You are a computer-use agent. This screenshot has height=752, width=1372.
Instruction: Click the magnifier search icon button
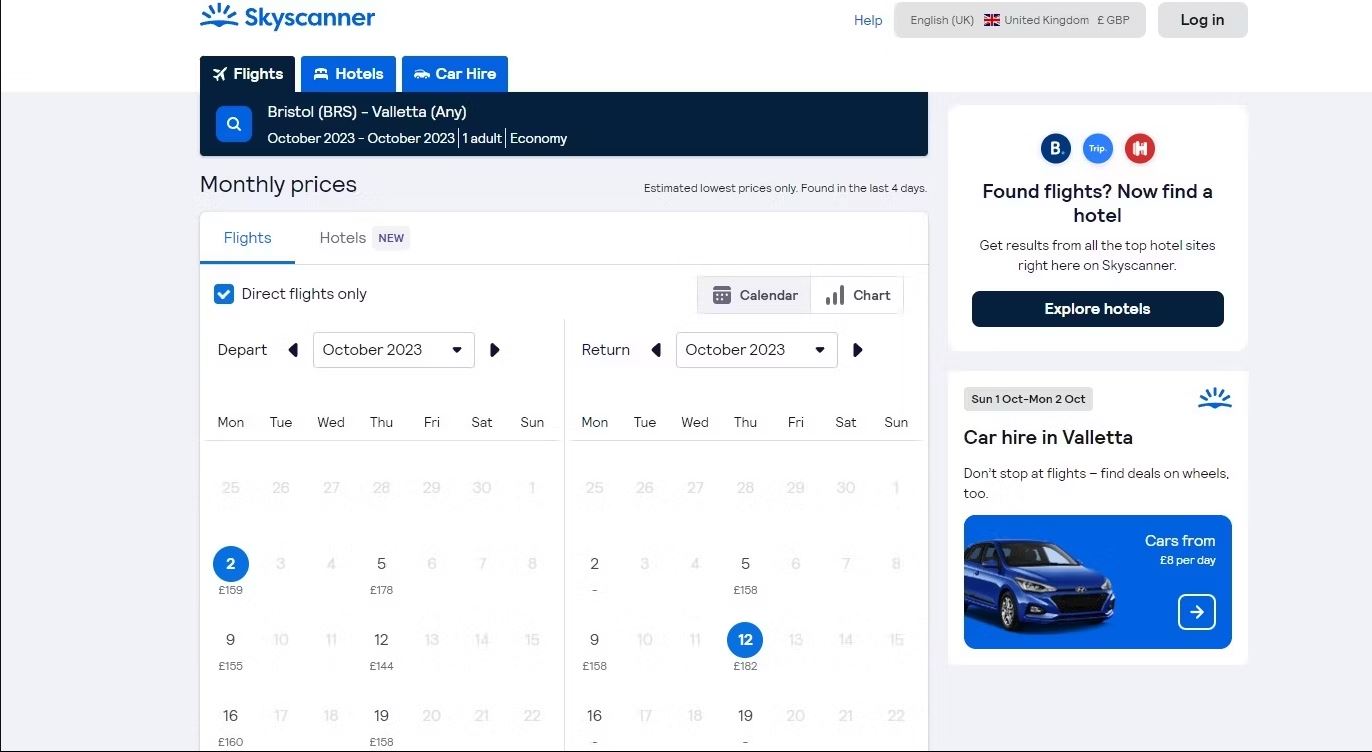coord(234,124)
